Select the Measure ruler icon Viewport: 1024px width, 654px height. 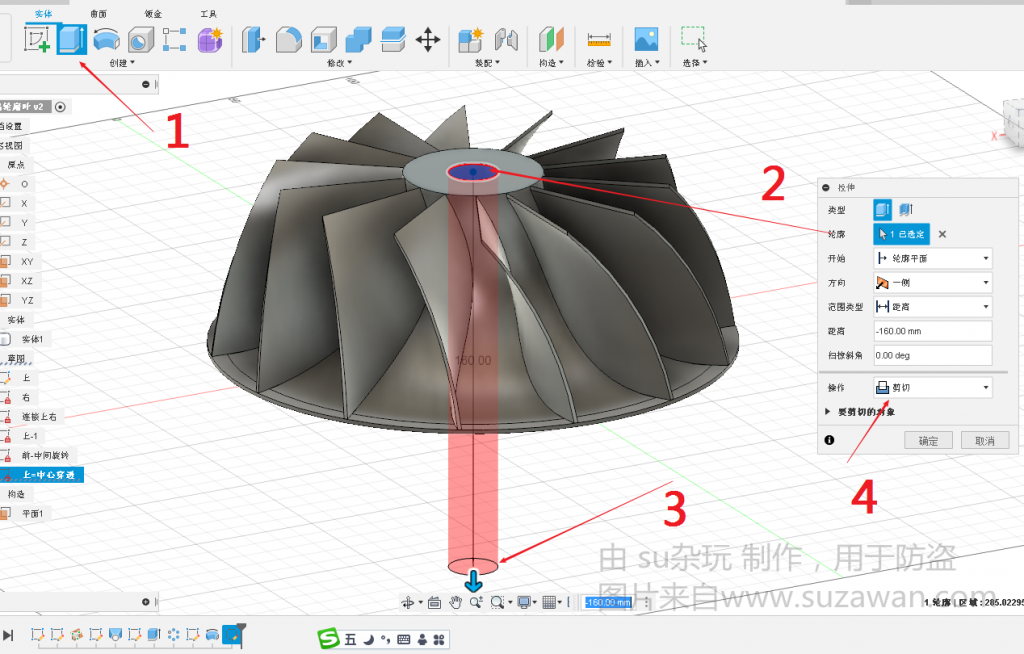pos(599,40)
